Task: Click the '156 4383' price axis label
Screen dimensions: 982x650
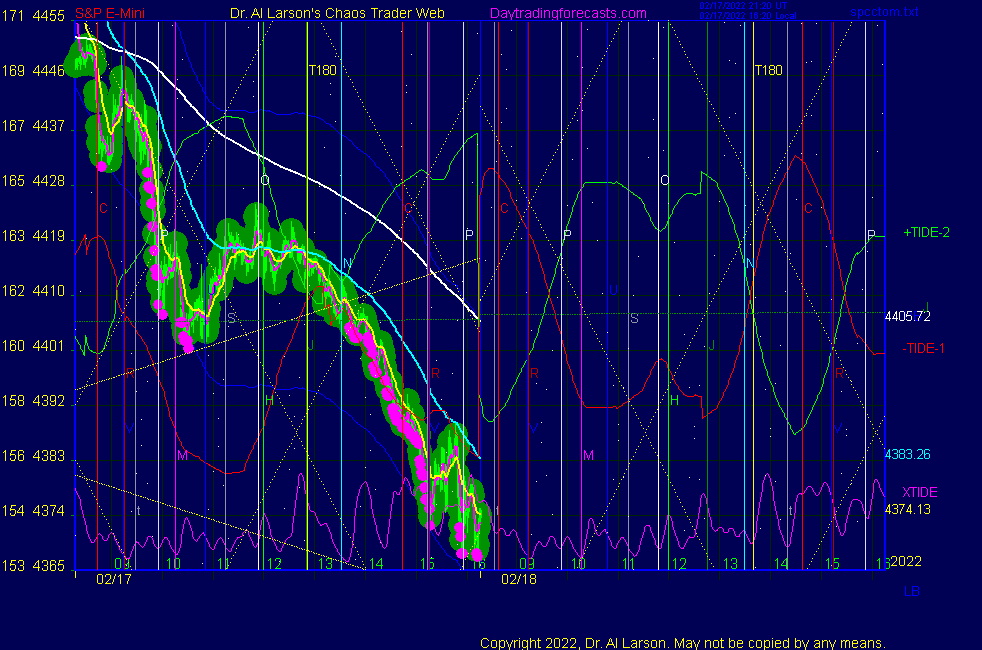Action: (x=33, y=456)
